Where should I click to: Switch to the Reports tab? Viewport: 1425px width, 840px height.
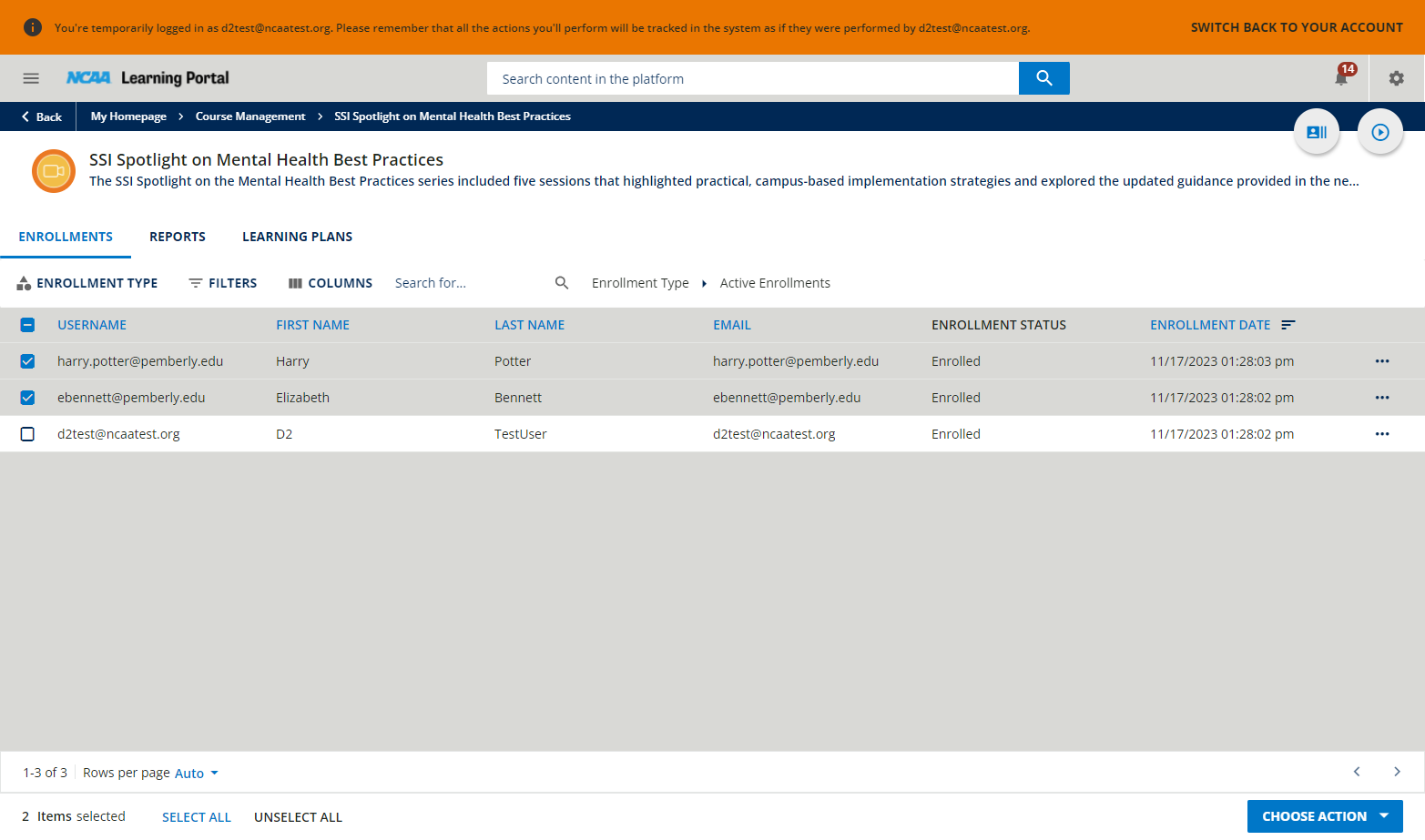coord(178,237)
